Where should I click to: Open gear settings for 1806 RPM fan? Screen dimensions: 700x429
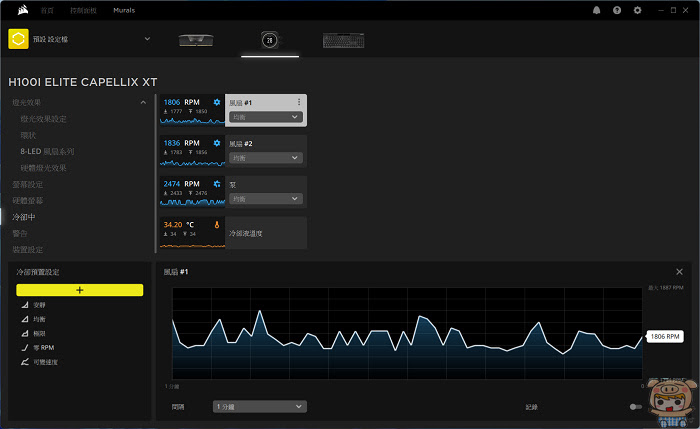(217, 102)
